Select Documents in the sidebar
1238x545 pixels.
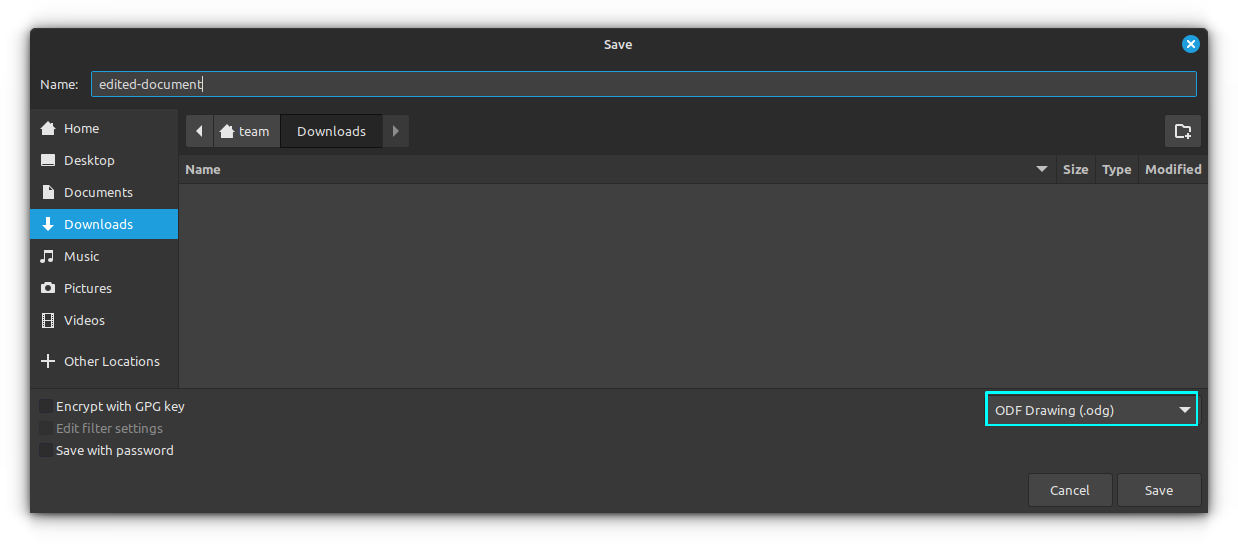coord(98,192)
